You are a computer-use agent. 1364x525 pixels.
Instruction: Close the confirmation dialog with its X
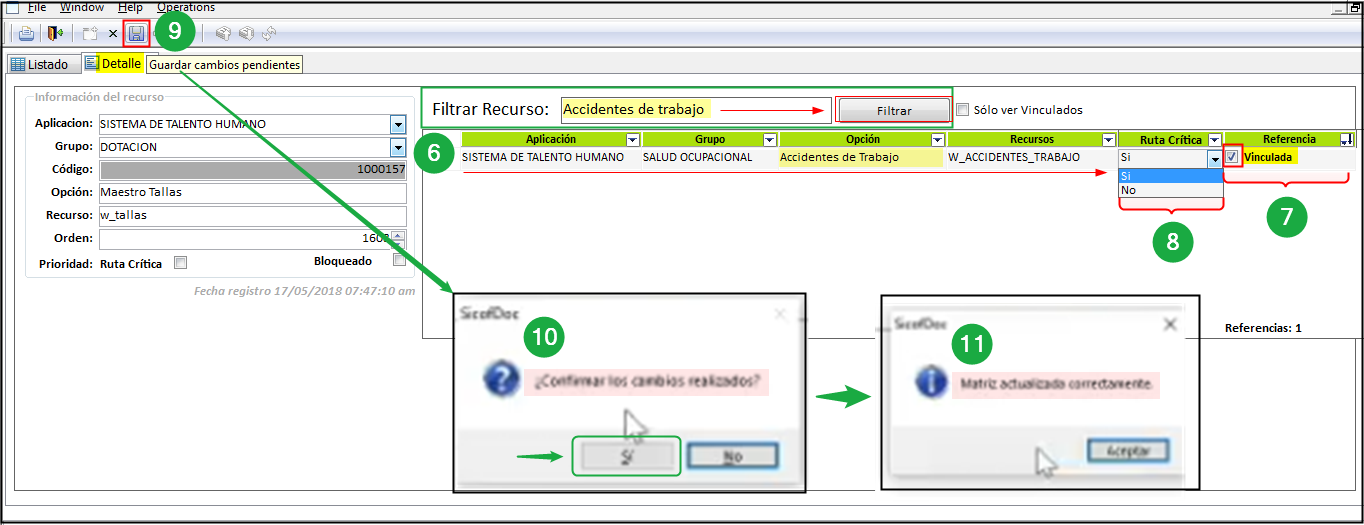781,312
